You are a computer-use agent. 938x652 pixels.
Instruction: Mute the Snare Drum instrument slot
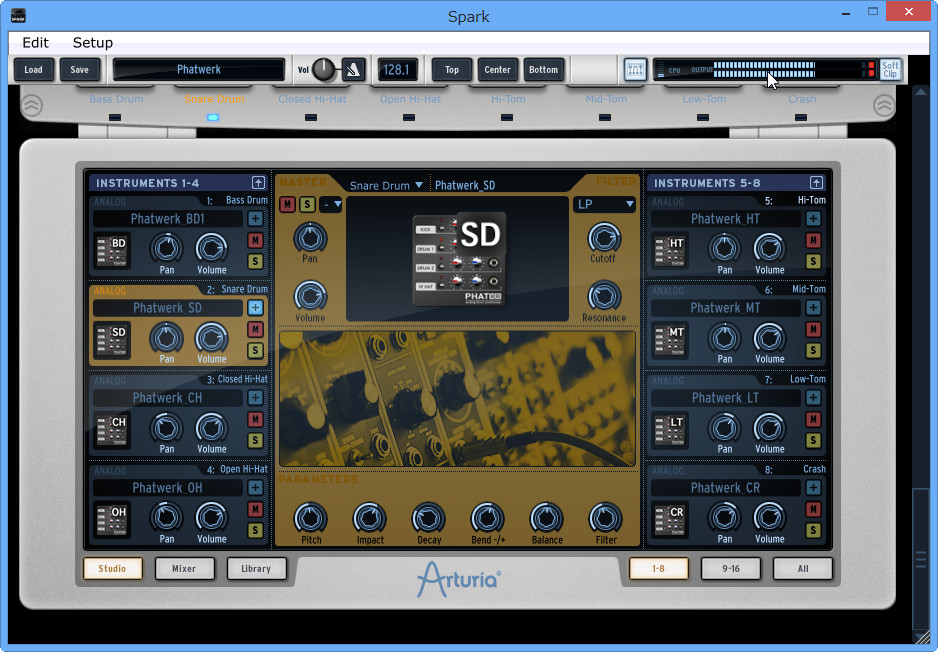[255, 330]
